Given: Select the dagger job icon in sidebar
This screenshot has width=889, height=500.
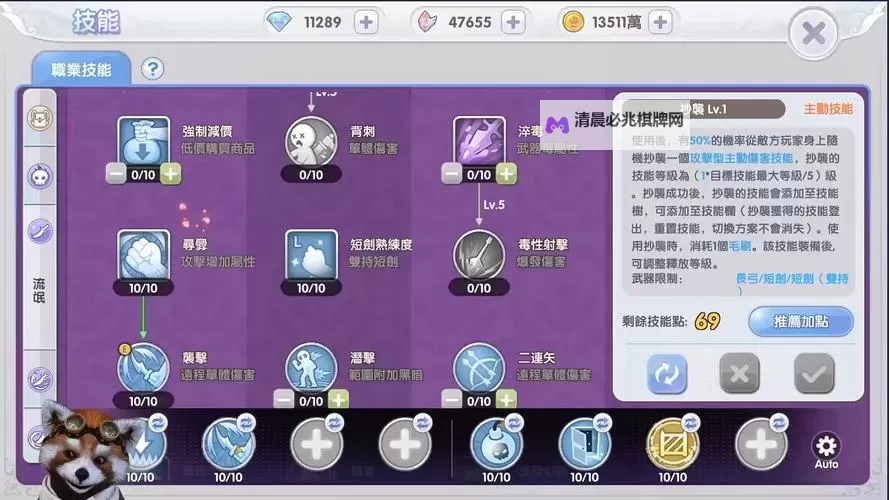Looking at the screenshot, I should [40, 232].
